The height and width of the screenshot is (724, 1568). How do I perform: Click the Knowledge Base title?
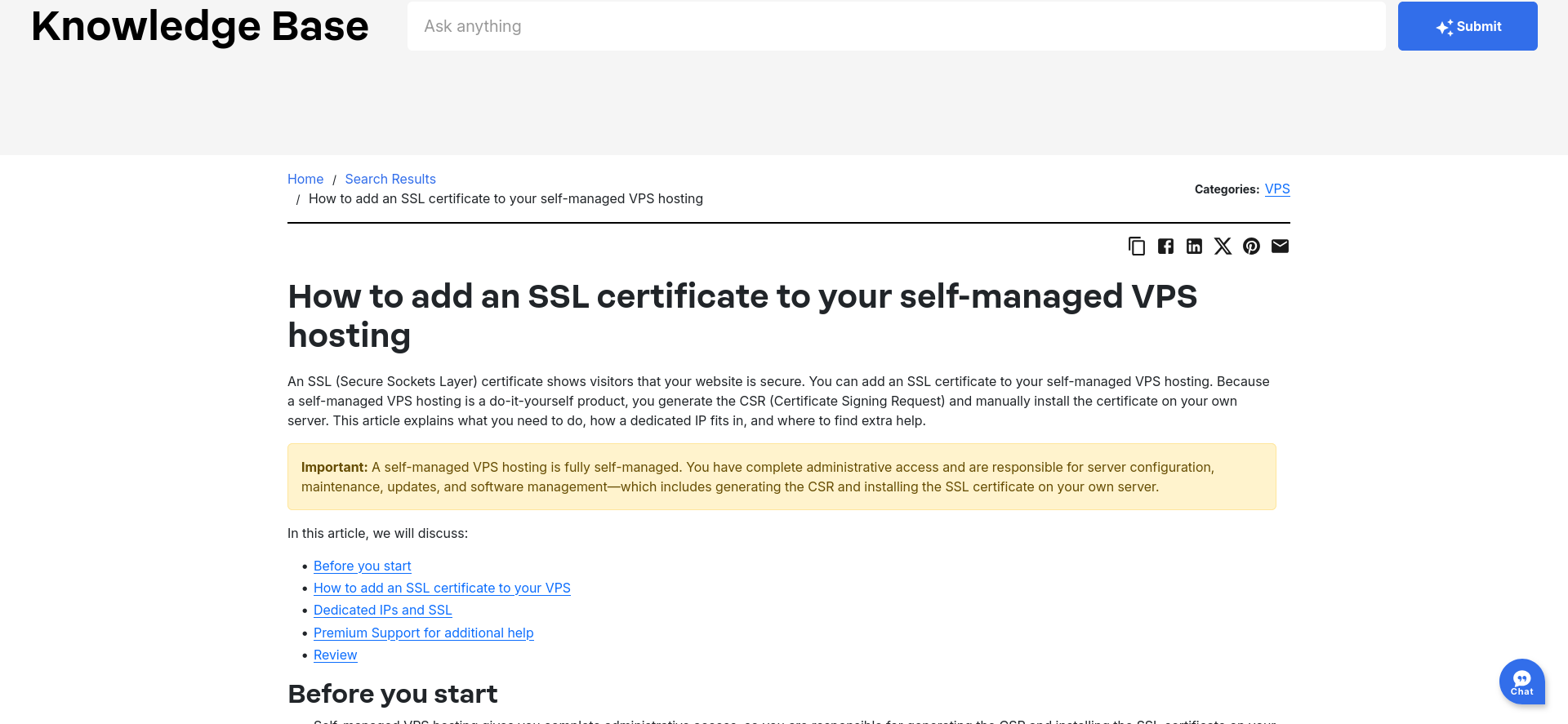coord(200,26)
